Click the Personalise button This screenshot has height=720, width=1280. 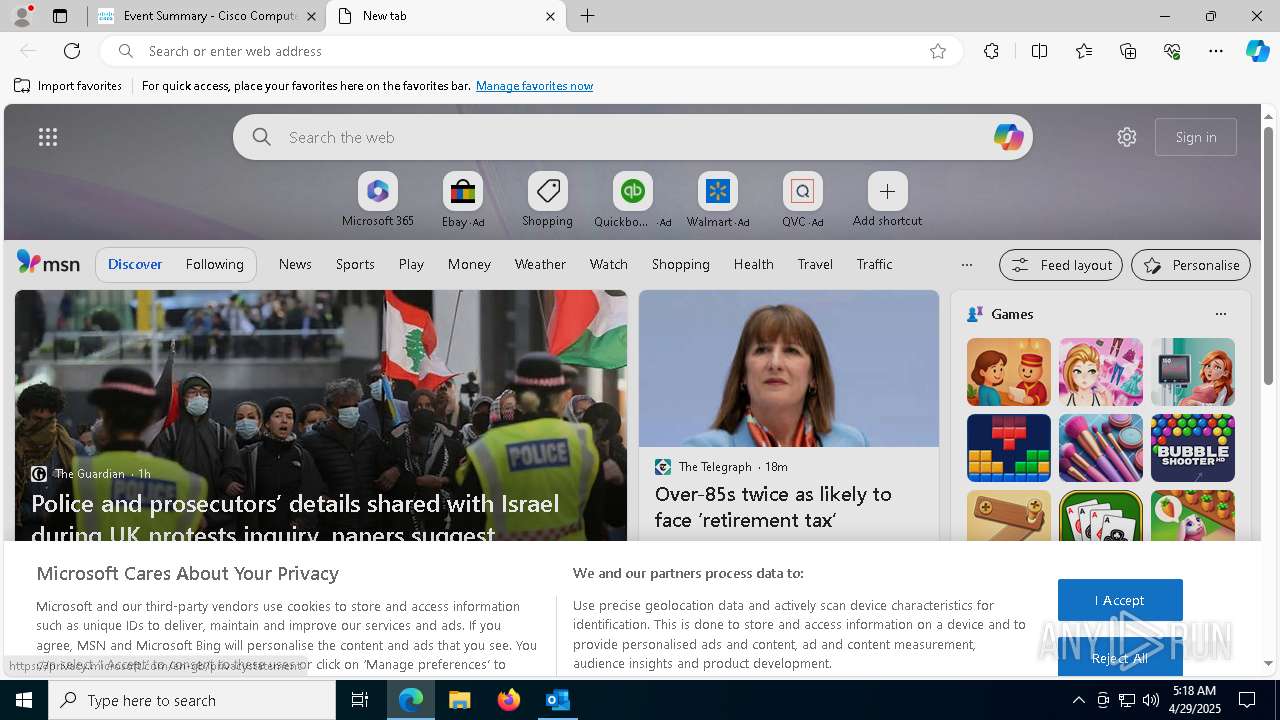point(1191,265)
